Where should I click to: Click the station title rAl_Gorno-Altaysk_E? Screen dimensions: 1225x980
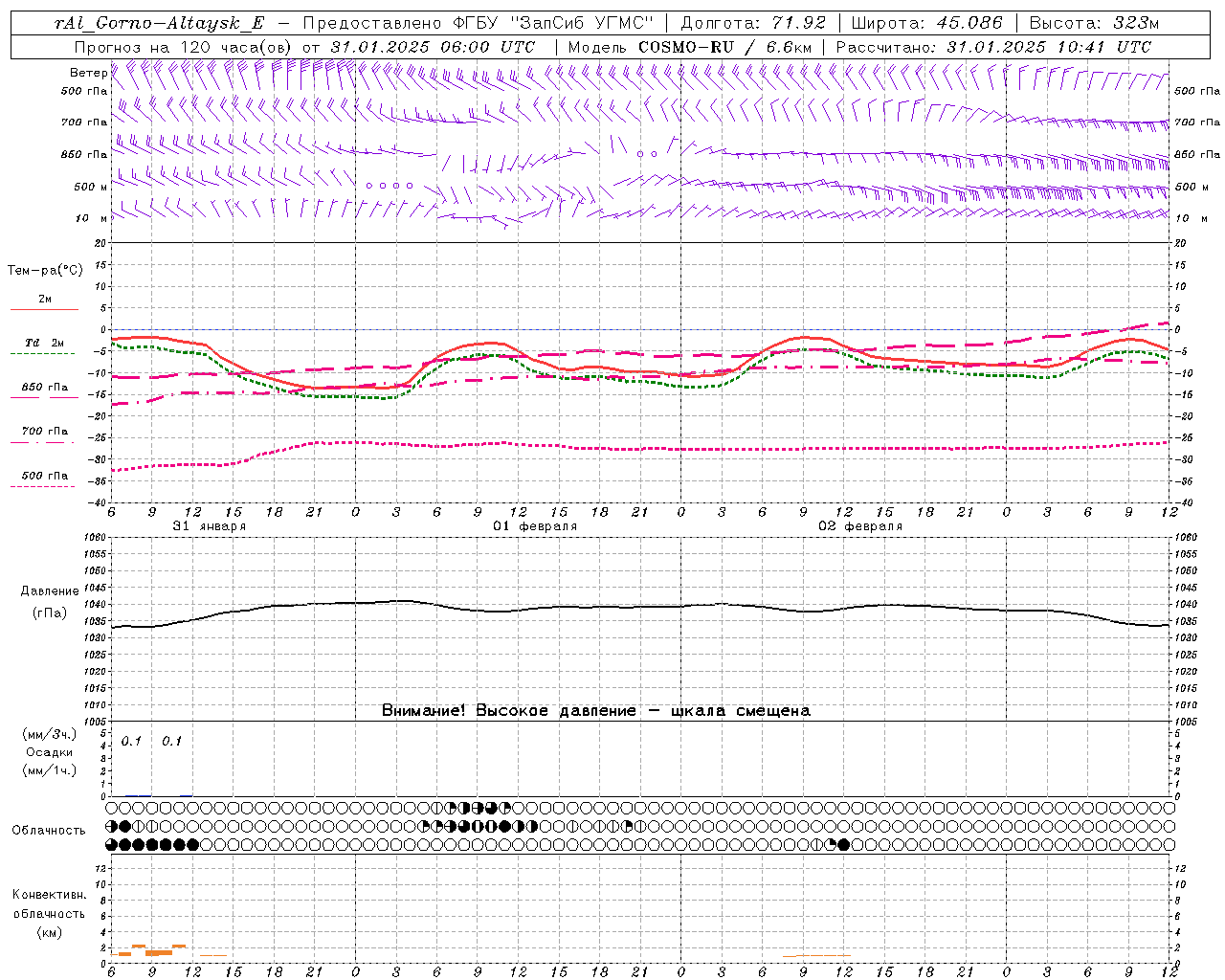[x=159, y=24]
